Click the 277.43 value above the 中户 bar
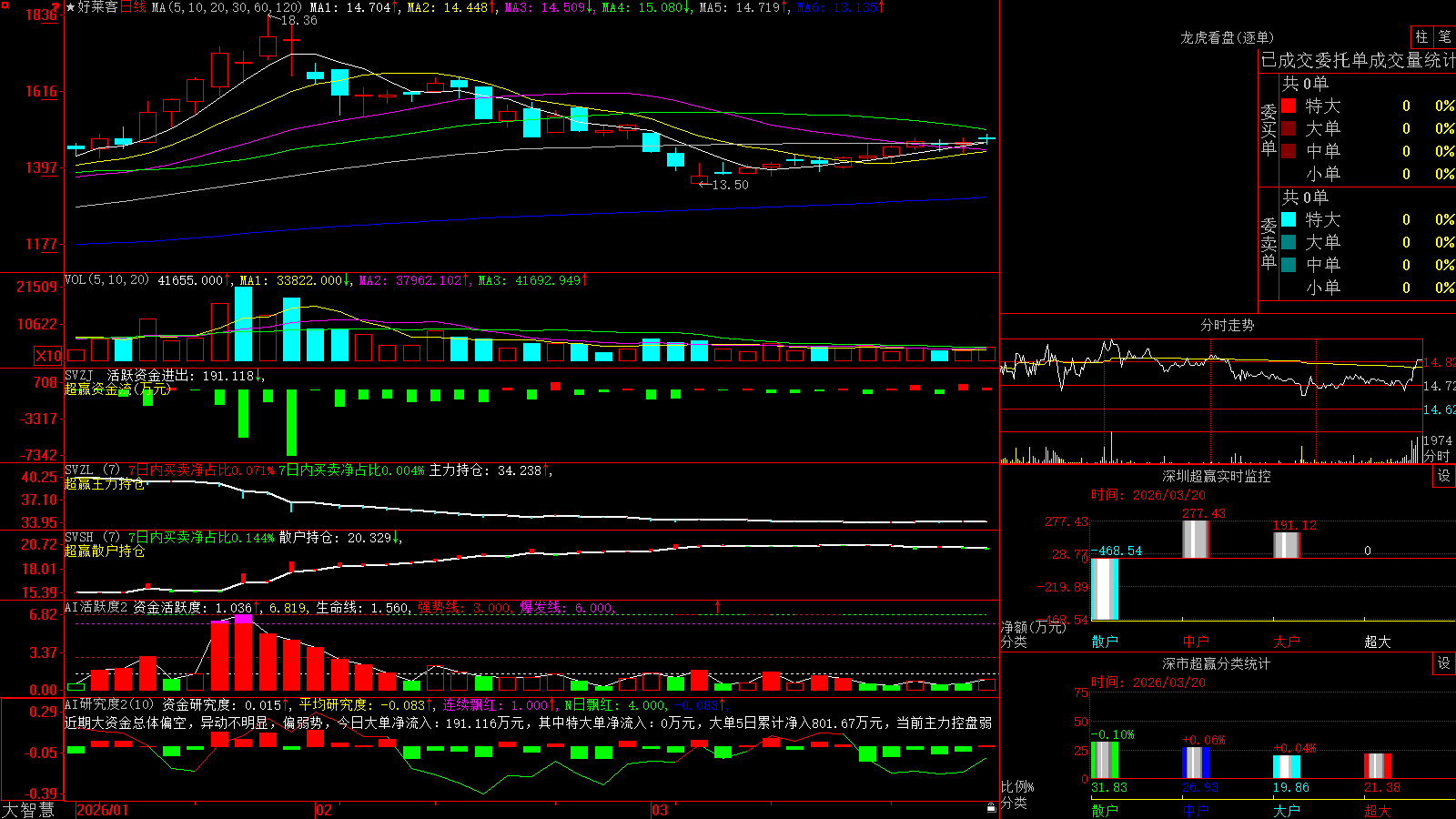1456x819 pixels. pos(1204,514)
